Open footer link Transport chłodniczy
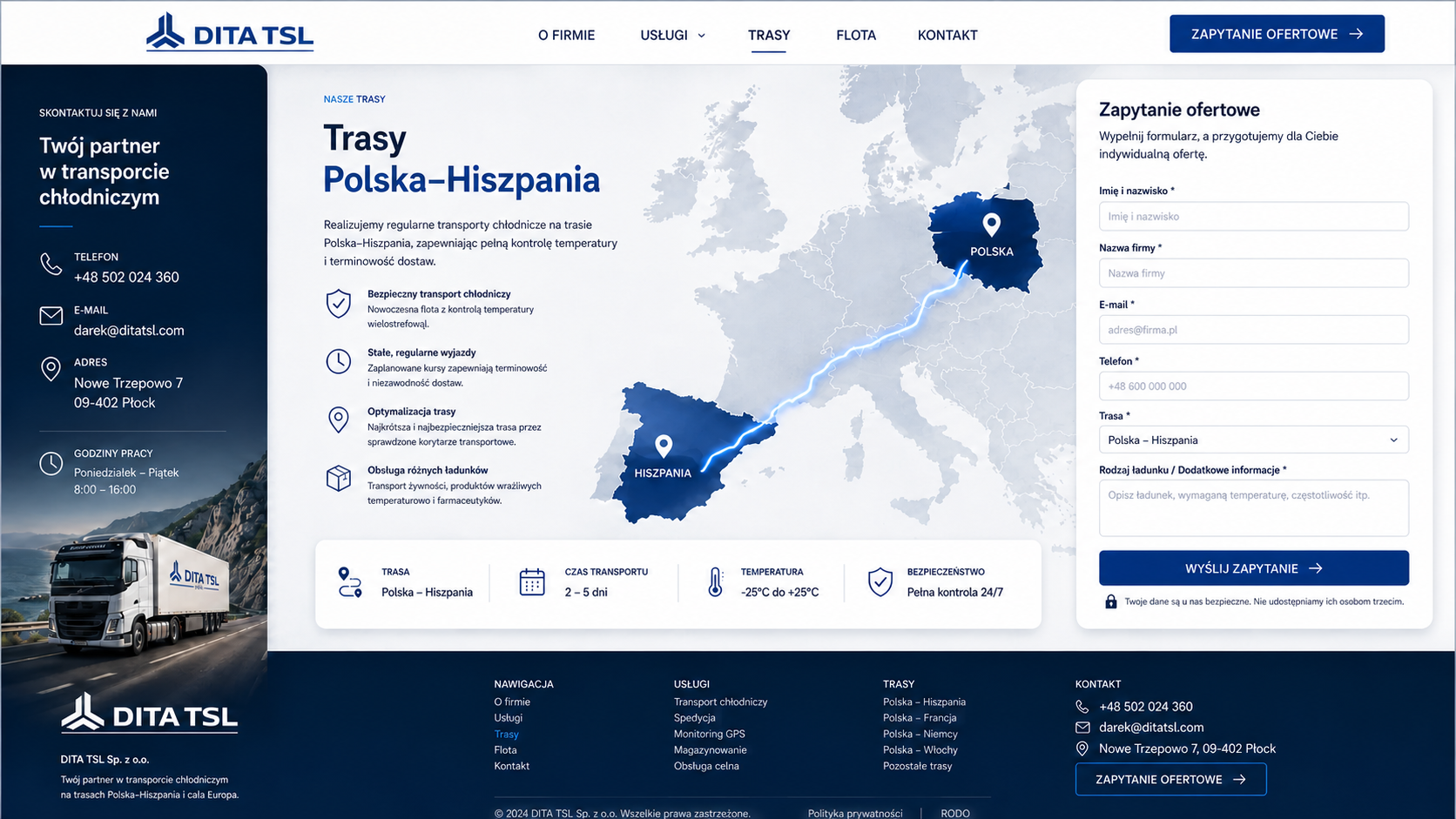This screenshot has height=819, width=1456. 720,702
